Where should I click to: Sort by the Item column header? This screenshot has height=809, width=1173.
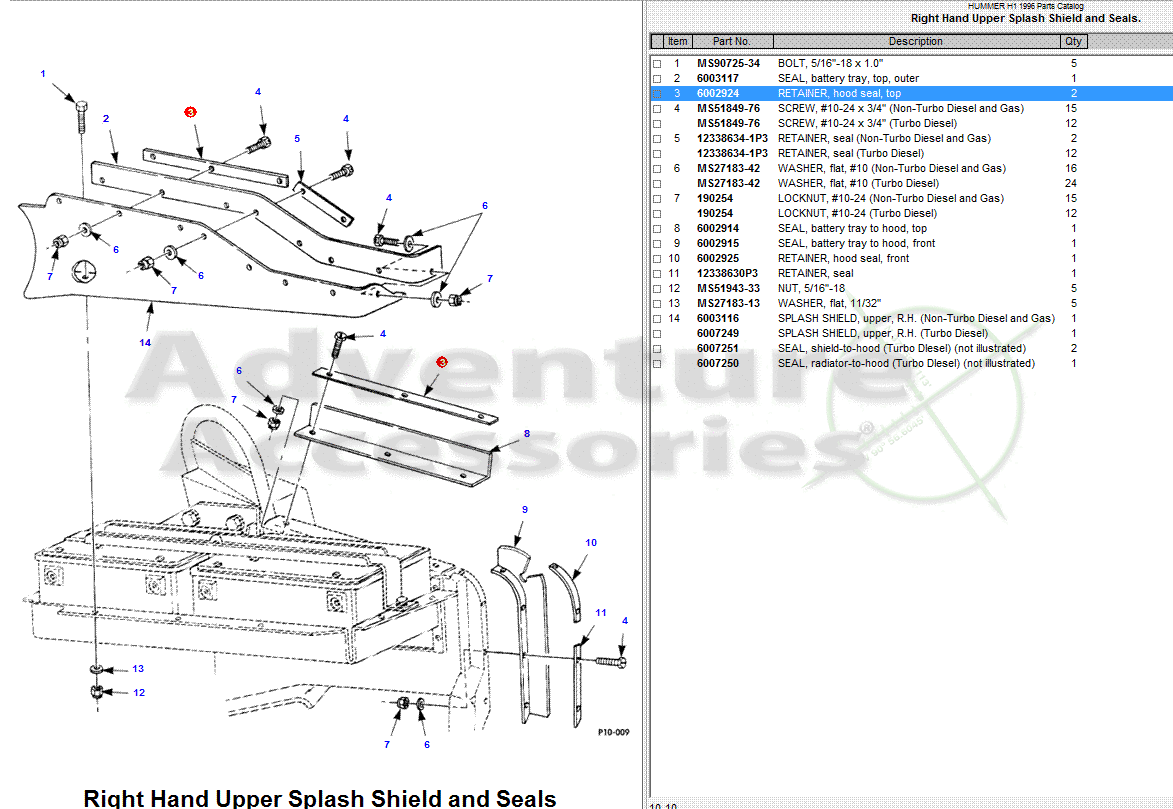(678, 41)
